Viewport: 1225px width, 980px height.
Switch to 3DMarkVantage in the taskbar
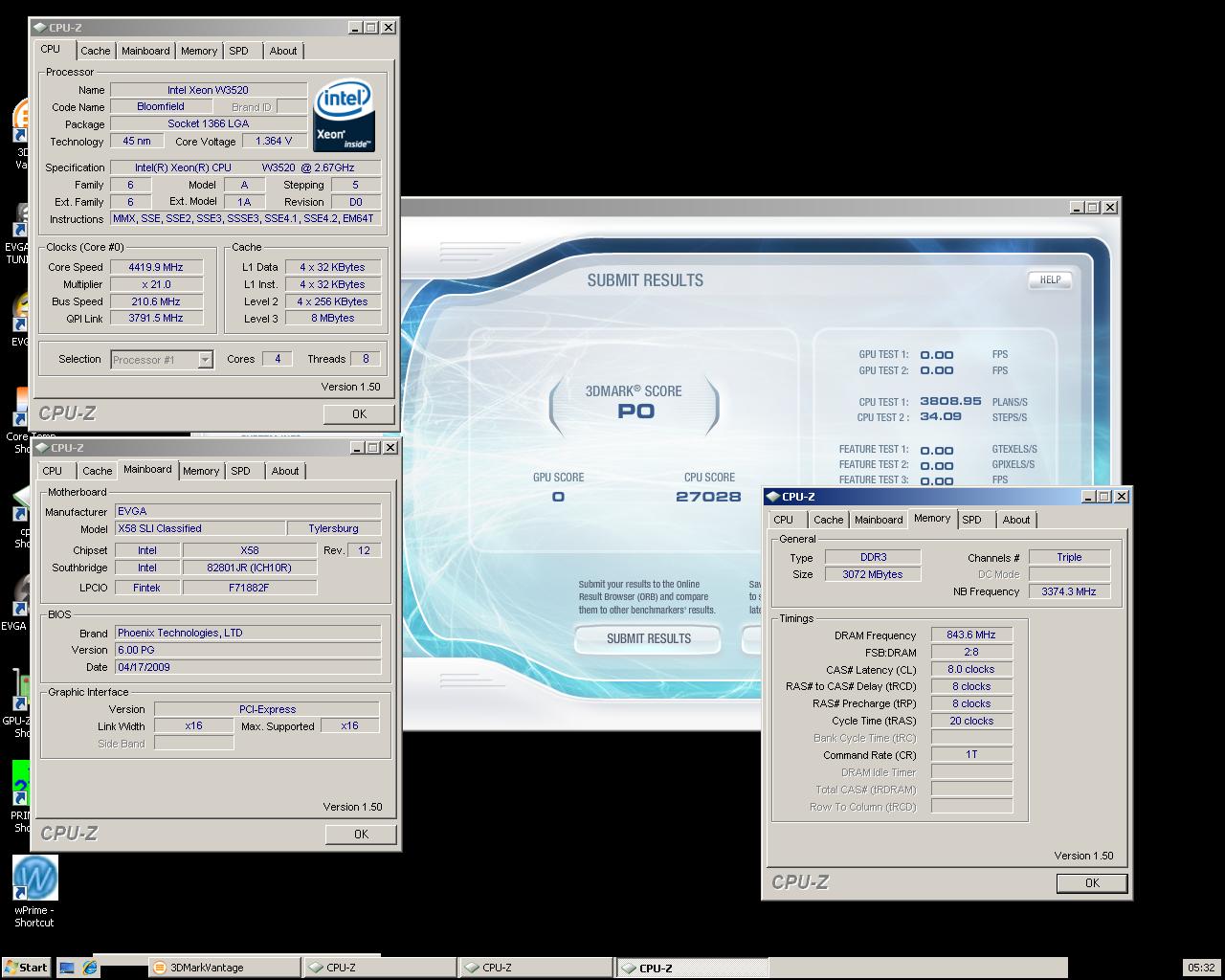click(225, 968)
